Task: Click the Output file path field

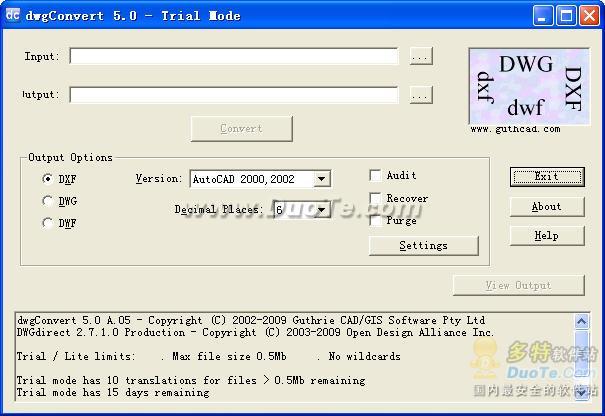Action: (234, 95)
